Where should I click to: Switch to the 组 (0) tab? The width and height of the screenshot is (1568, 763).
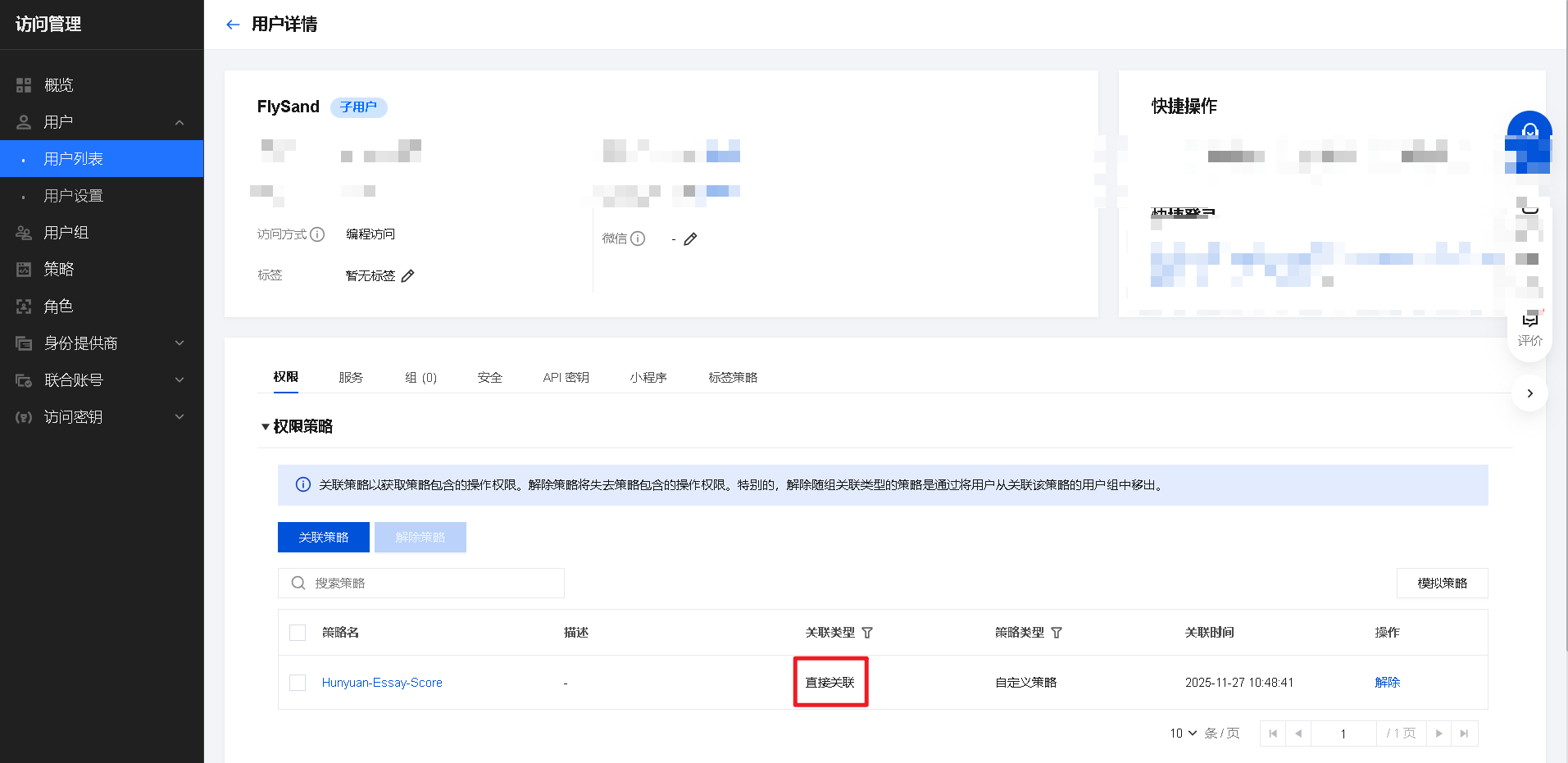421,378
